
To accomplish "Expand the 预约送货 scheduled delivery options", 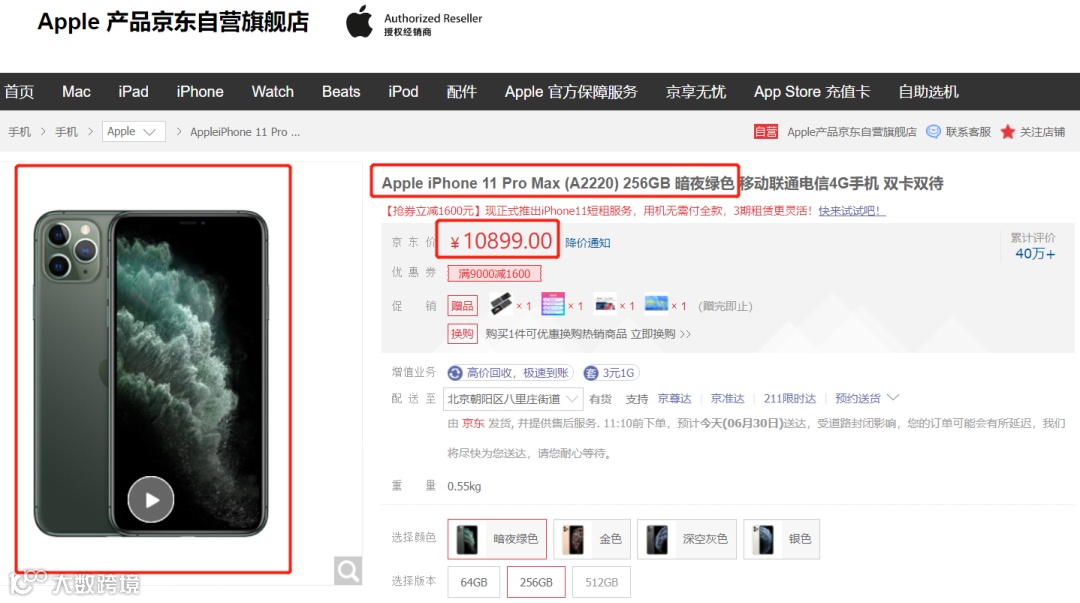I will click(x=867, y=398).
